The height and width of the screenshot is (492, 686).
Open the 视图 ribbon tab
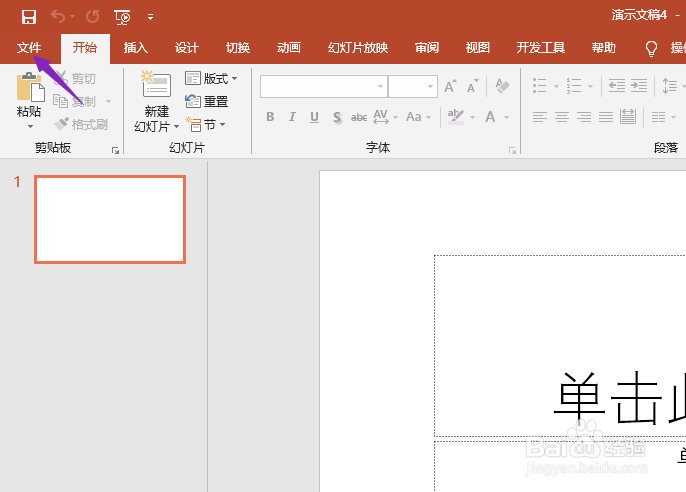tap(478, 47)
